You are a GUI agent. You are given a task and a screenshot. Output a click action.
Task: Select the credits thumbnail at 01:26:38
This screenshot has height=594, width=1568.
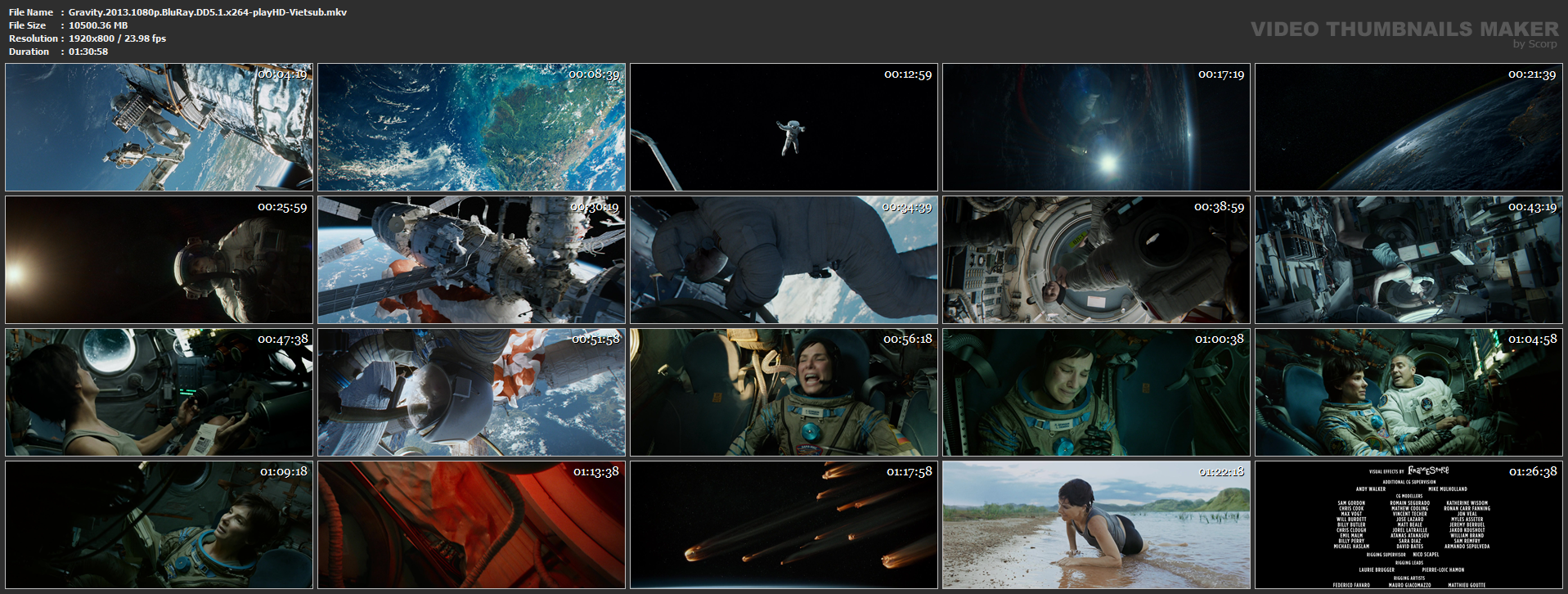click(x=1409, y=525)
